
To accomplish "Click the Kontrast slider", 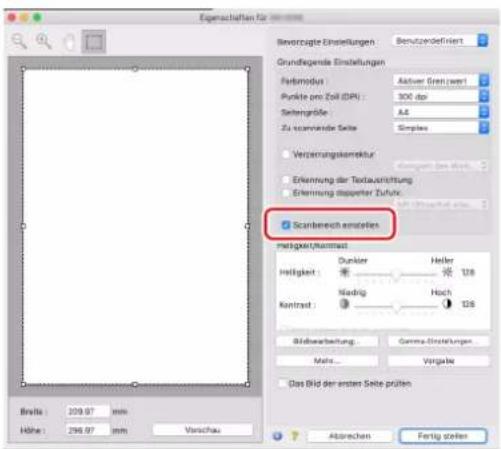I will 396,306.
